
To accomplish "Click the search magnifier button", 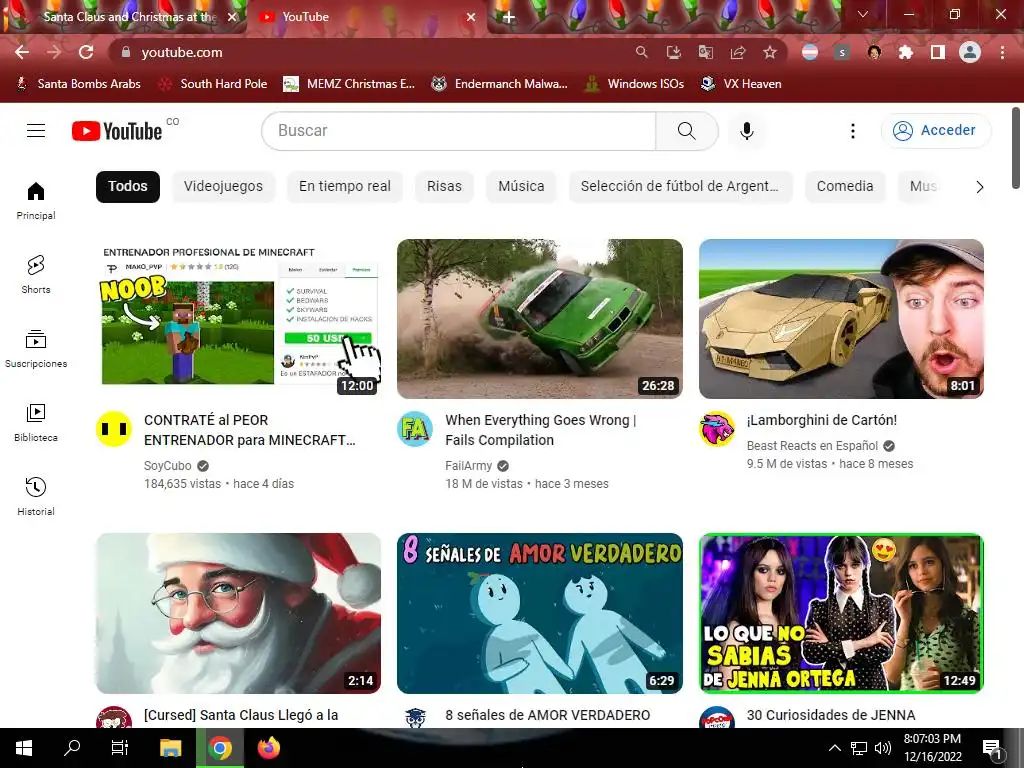I will (x=687, y=131).
